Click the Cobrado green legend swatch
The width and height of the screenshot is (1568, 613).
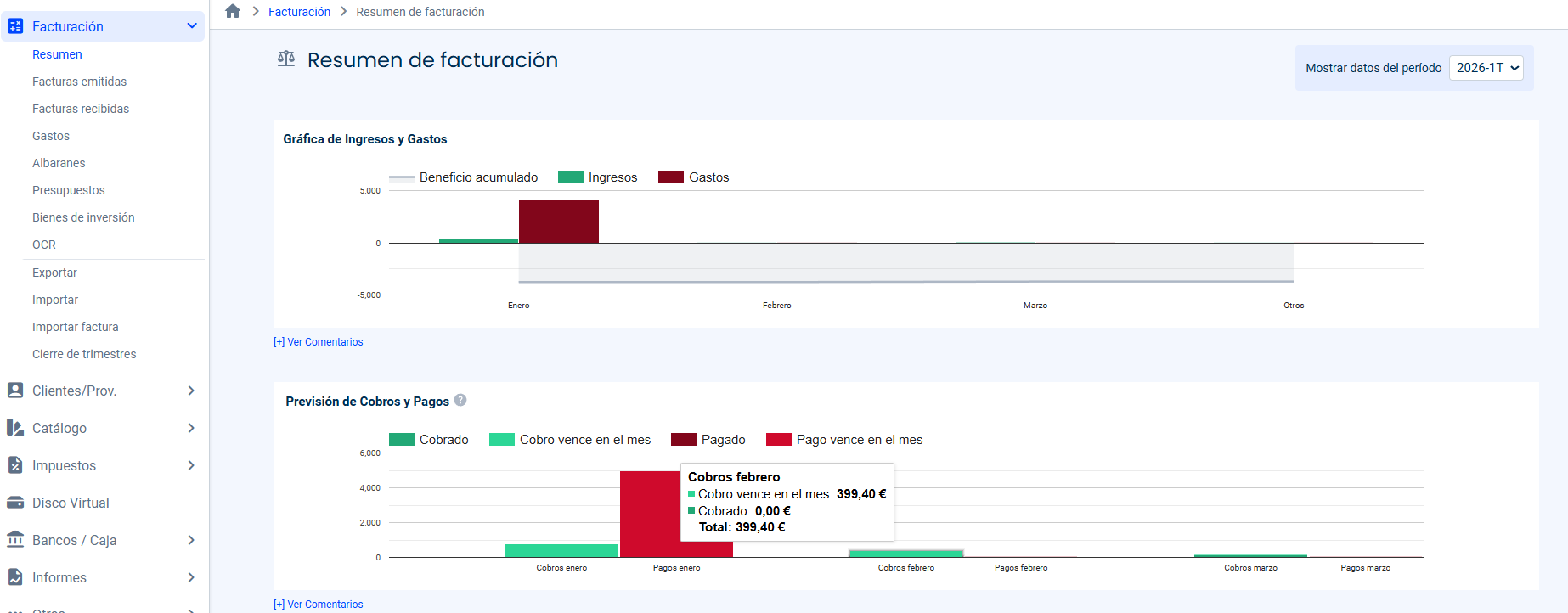(x=401, y=440)
